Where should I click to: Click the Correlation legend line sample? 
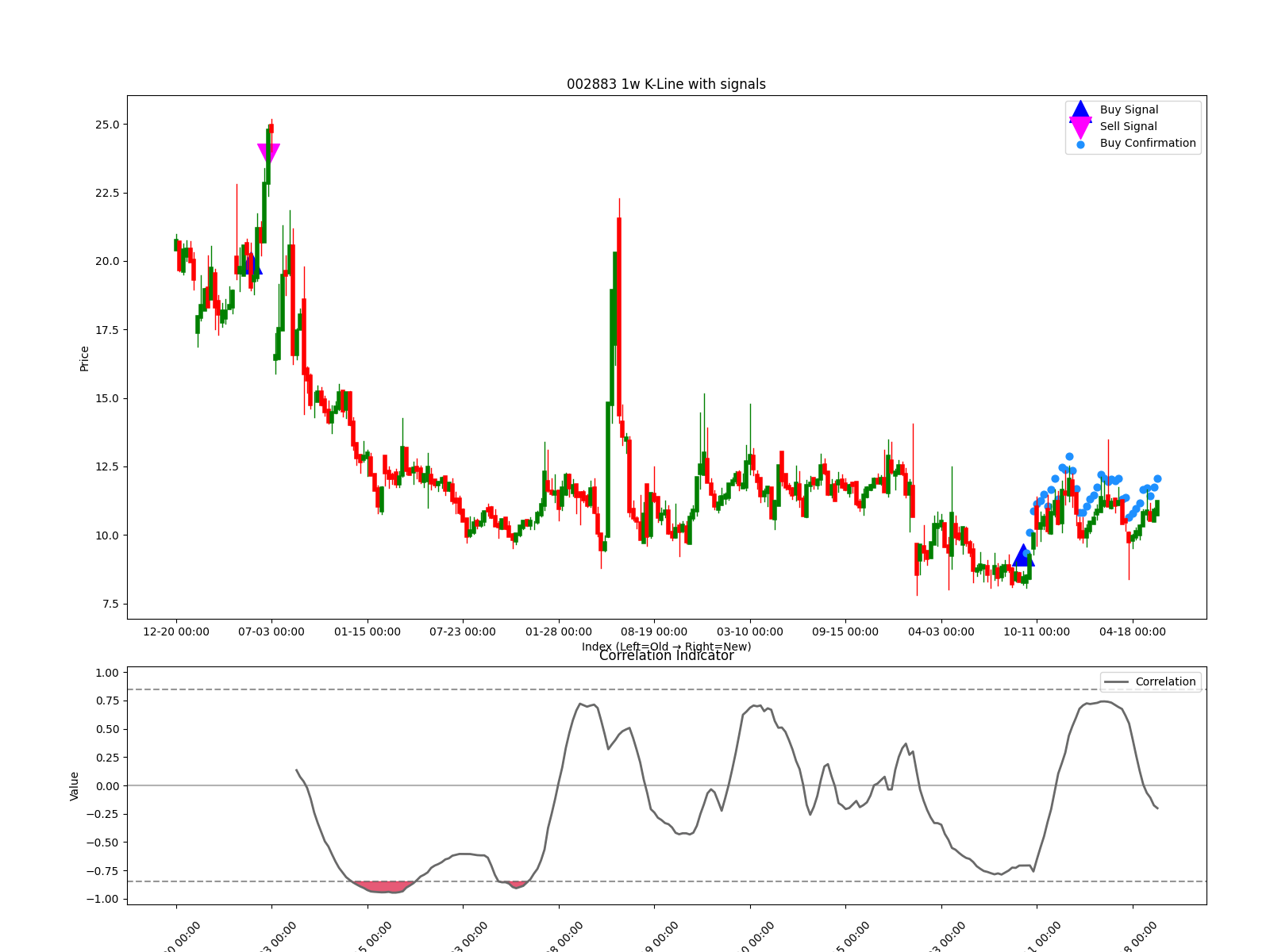point(1117,682)
